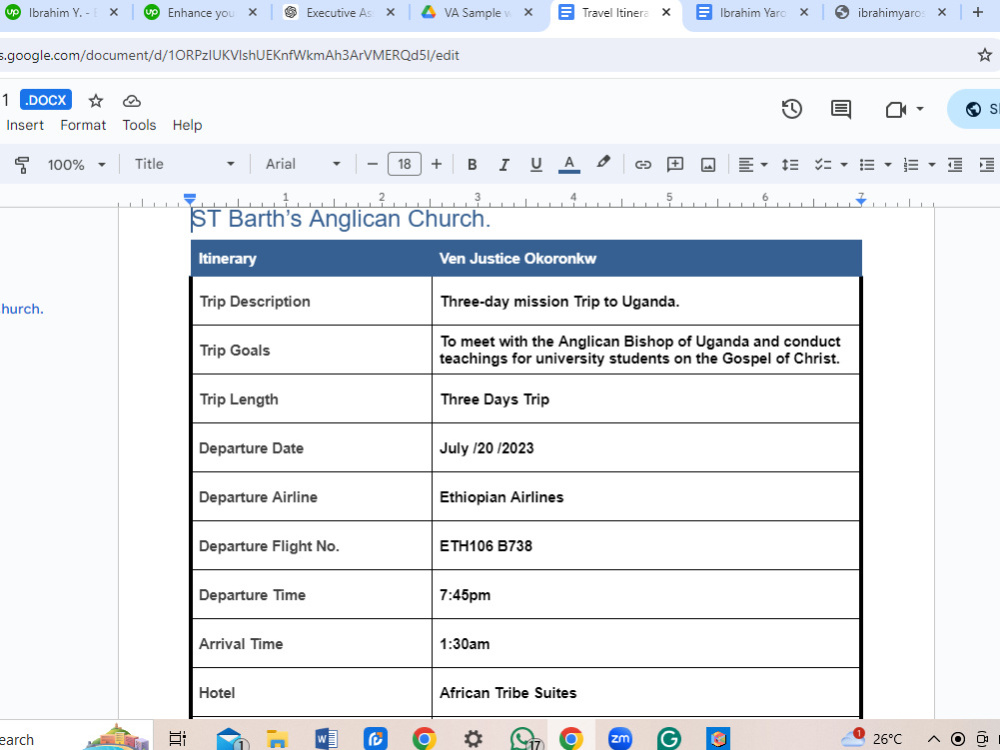The width and height of the screenshot is (1000, 750).
Task: Click the .DOCX file badge
Action: click(46, 100)
